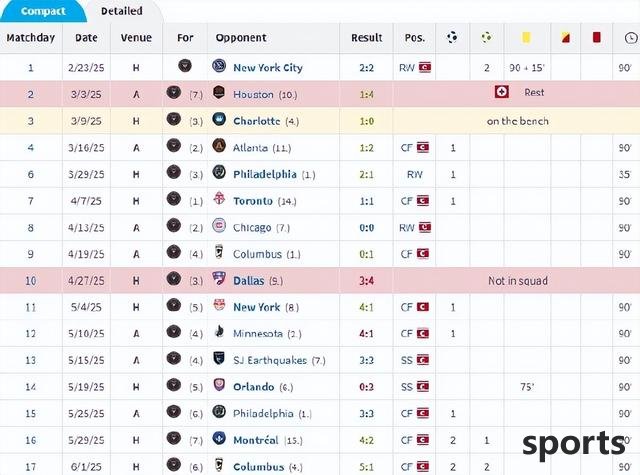Image resolution: width=640 pixels, height=475 pixels.
Task: Click the red card column icon
Action: click(x=596, y=37)
